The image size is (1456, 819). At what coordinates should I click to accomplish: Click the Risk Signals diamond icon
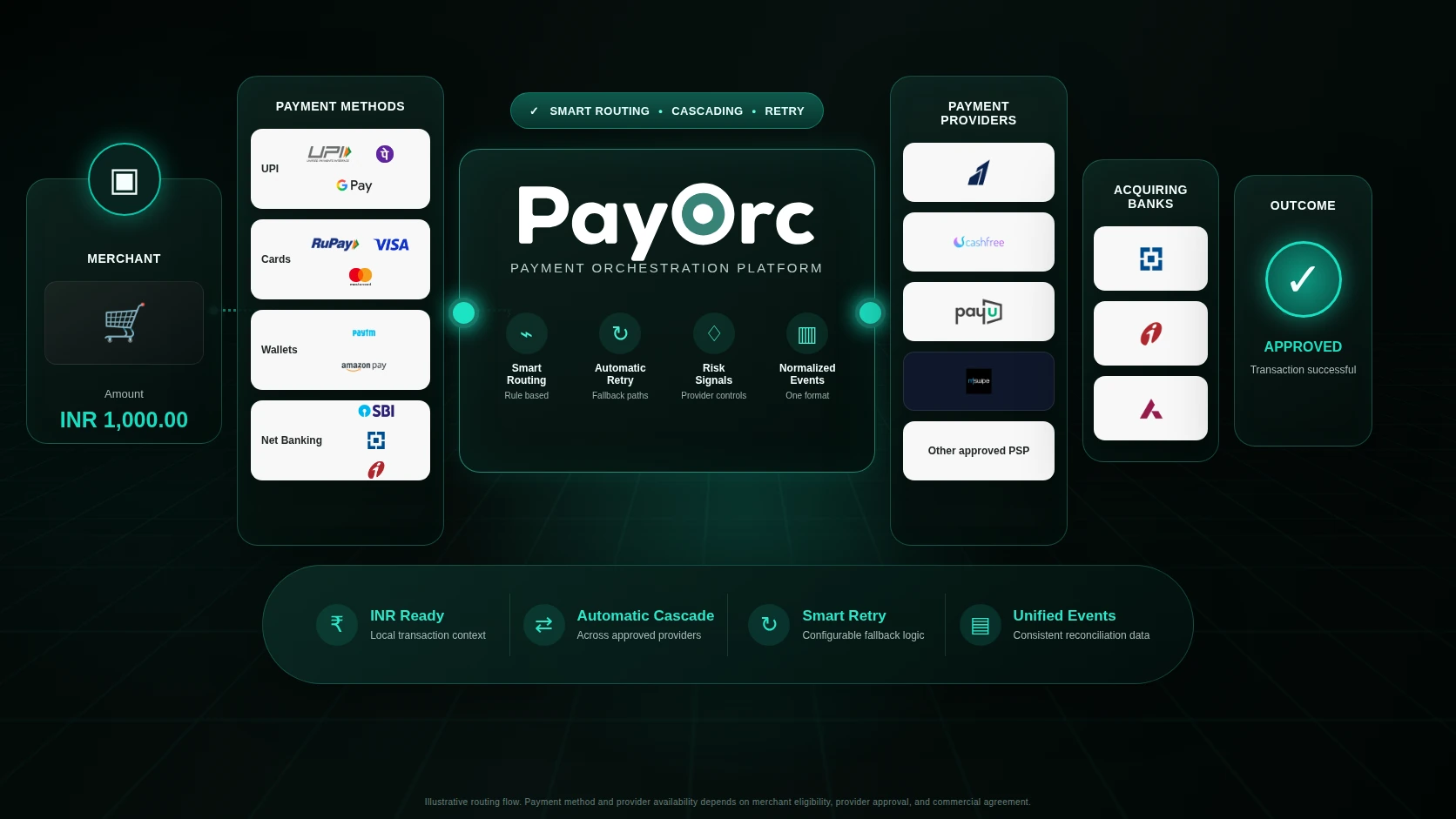[x=714, y=334]
